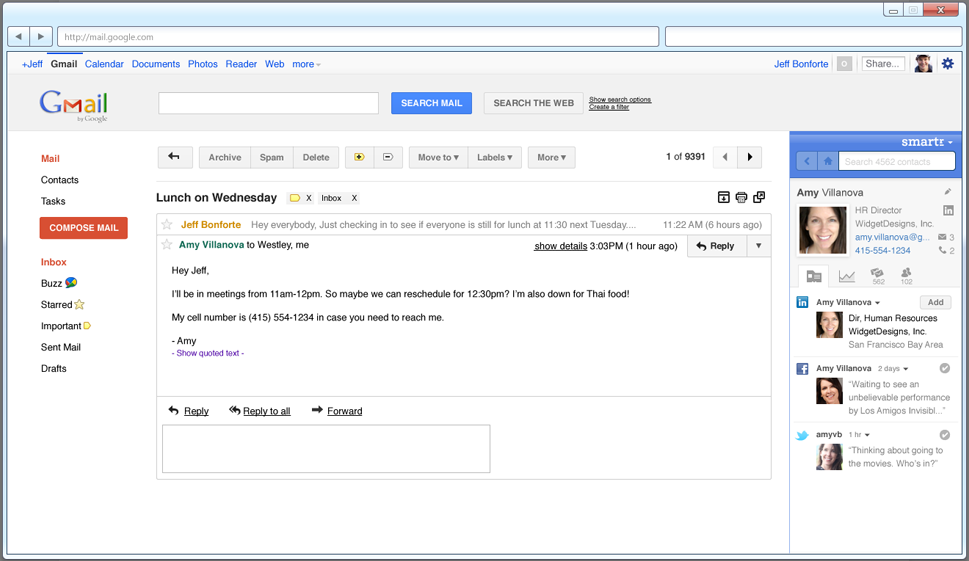Image resolution: width=969 pixels, height=561 pixels.
Task: Expand the more dropdown in Google bar
Action: 307,64
